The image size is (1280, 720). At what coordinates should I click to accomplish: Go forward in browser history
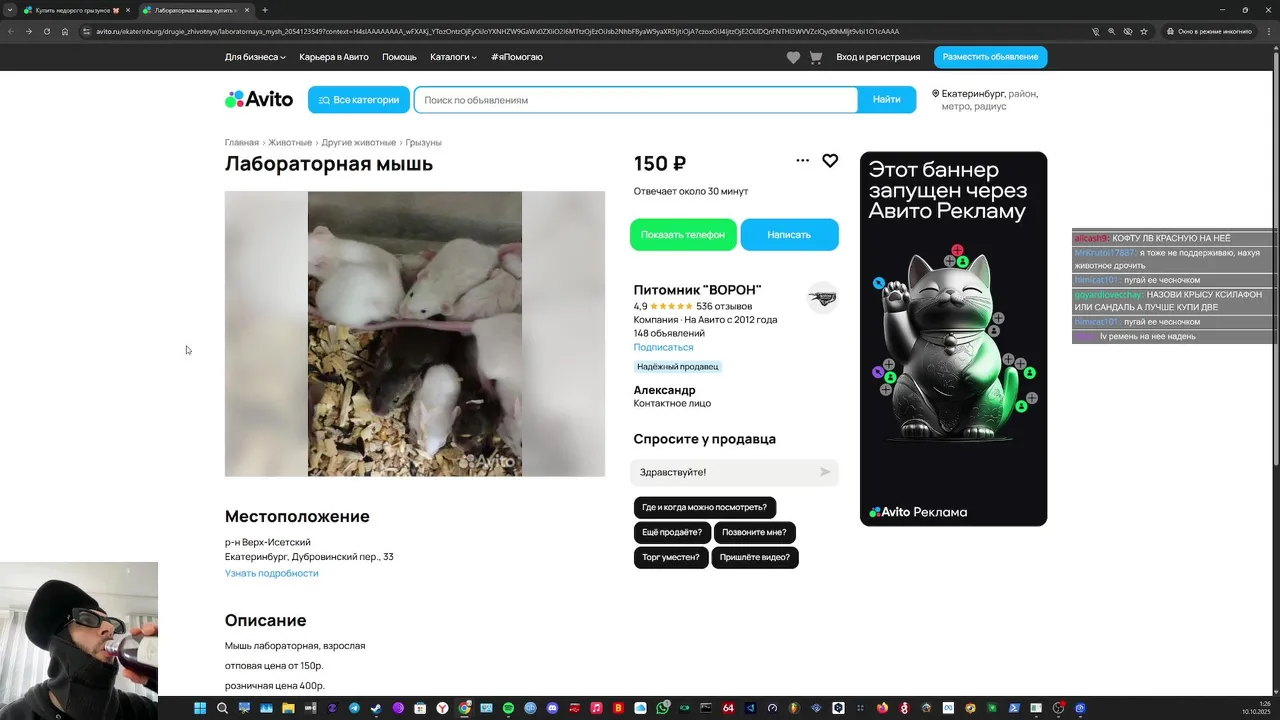pyautogui.click(x=28, y=31)
